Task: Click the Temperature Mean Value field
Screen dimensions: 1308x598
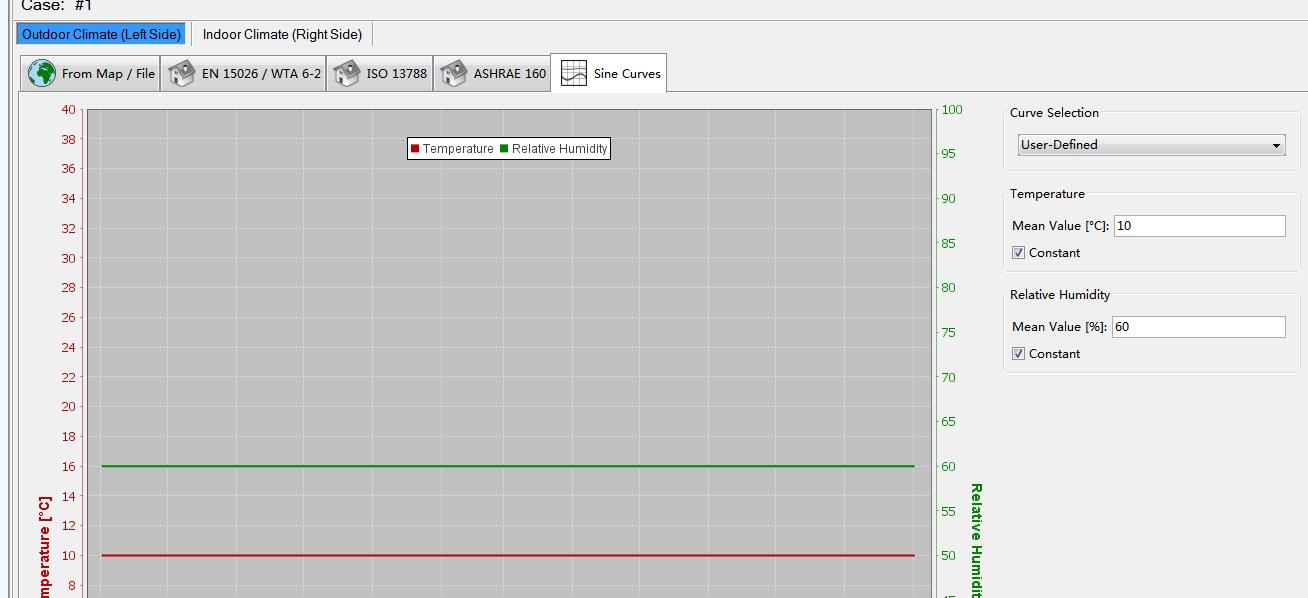Action: [x=1199, y=226]
